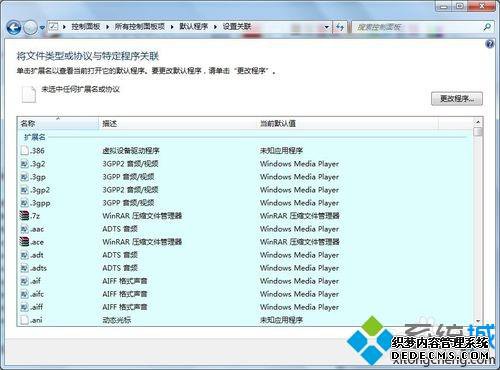Click 动态光标 description
The width and height of the screenshot is (500, 370).
[x=116, y=320]
